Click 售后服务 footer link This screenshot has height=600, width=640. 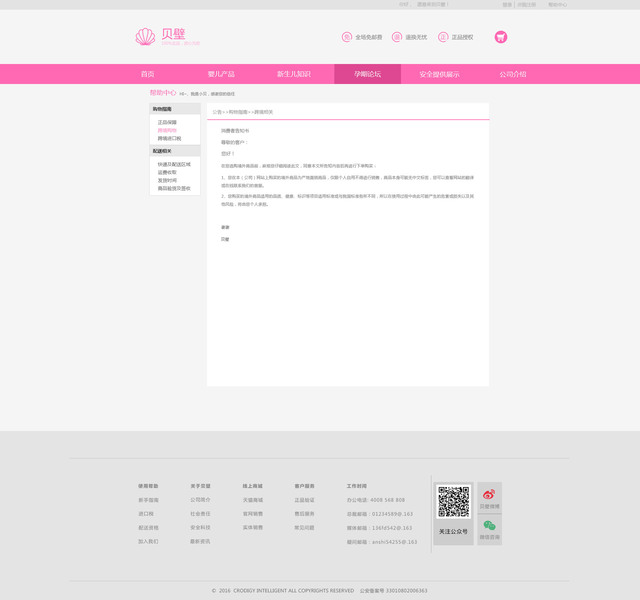304,514
